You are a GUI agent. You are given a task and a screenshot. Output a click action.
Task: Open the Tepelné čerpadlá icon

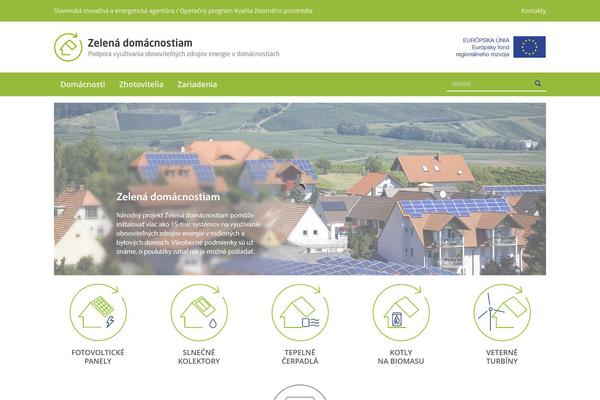tap(300, 312)
